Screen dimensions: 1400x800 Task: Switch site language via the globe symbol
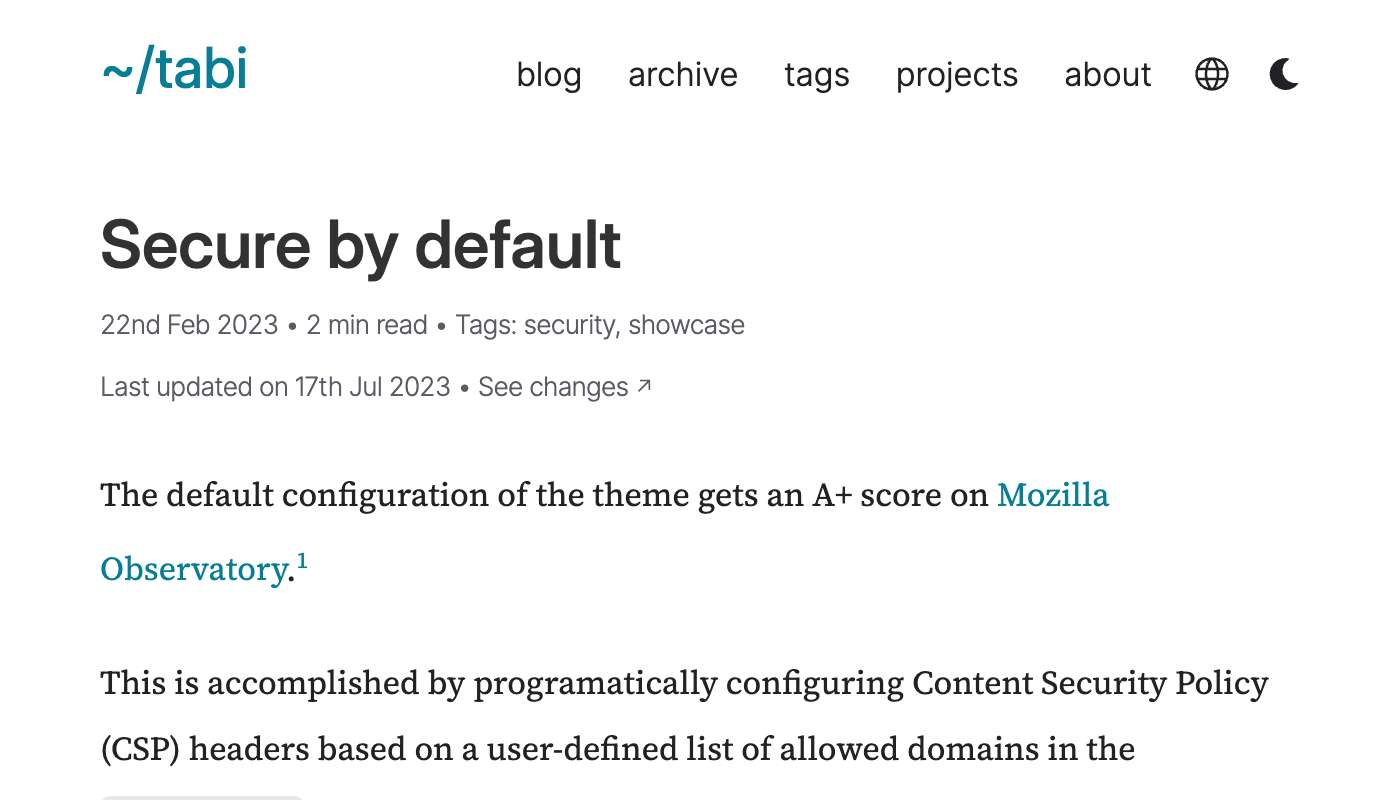pos(1211,74)
